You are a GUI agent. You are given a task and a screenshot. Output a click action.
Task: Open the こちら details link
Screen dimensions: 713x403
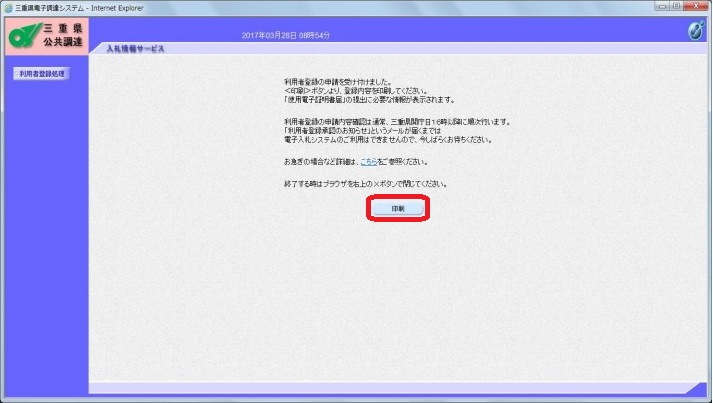370,161
